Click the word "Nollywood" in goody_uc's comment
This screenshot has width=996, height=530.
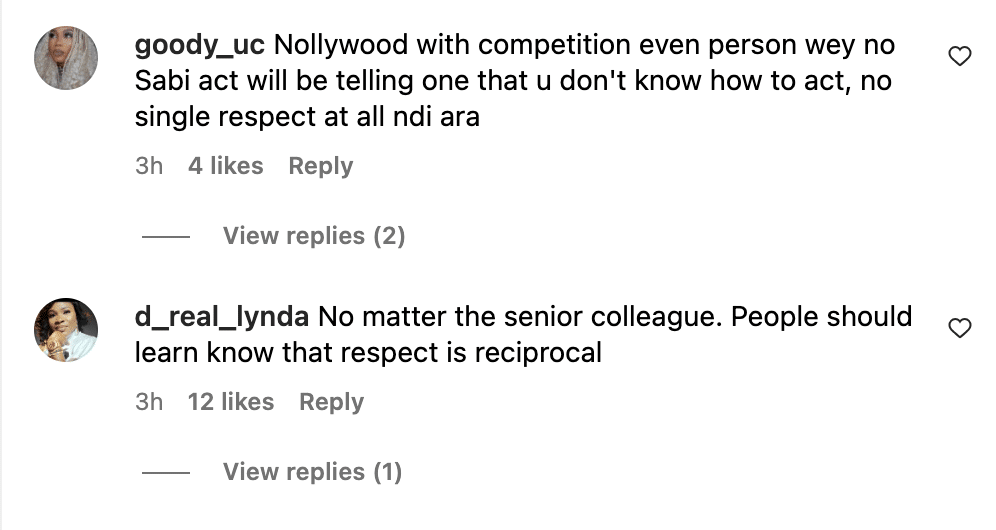coord(338,45)
